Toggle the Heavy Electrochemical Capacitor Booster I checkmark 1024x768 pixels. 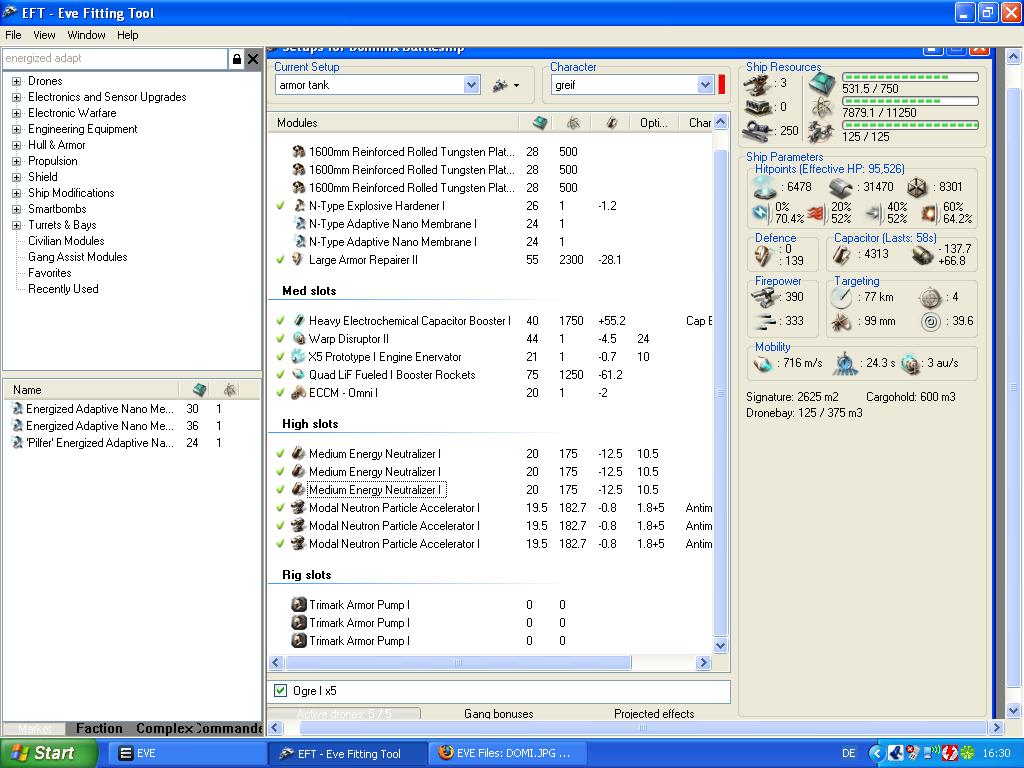coord(280,321)
